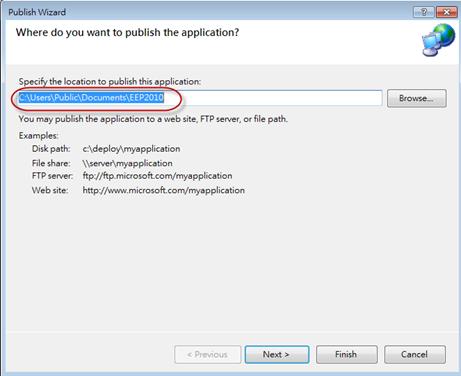Image resolution: width=461 pixels, height=376 pixels.
Task: Click the Finish button
Action: pos(347,354)
